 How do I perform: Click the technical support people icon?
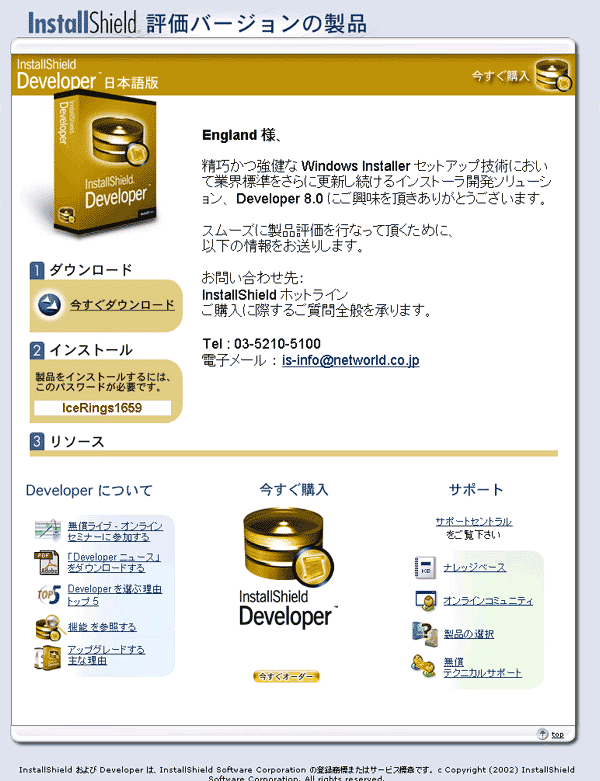424,666
